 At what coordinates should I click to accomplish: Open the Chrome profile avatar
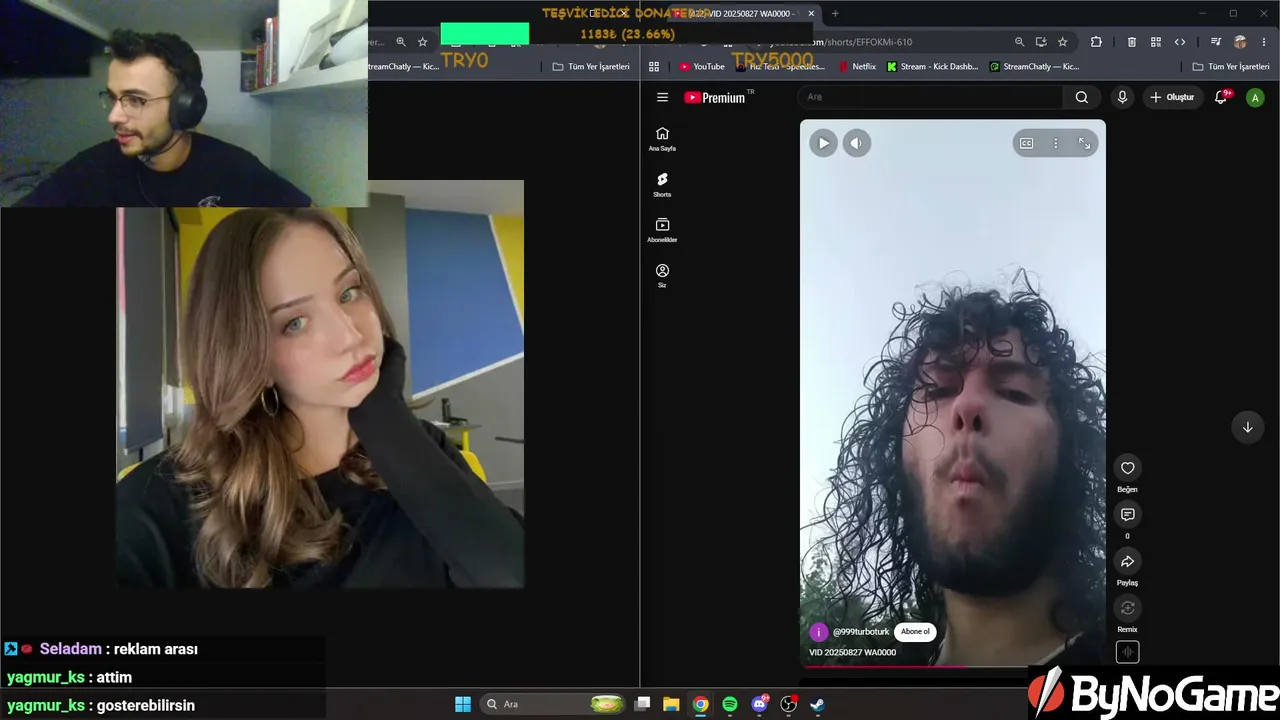tap(1240, 42)
